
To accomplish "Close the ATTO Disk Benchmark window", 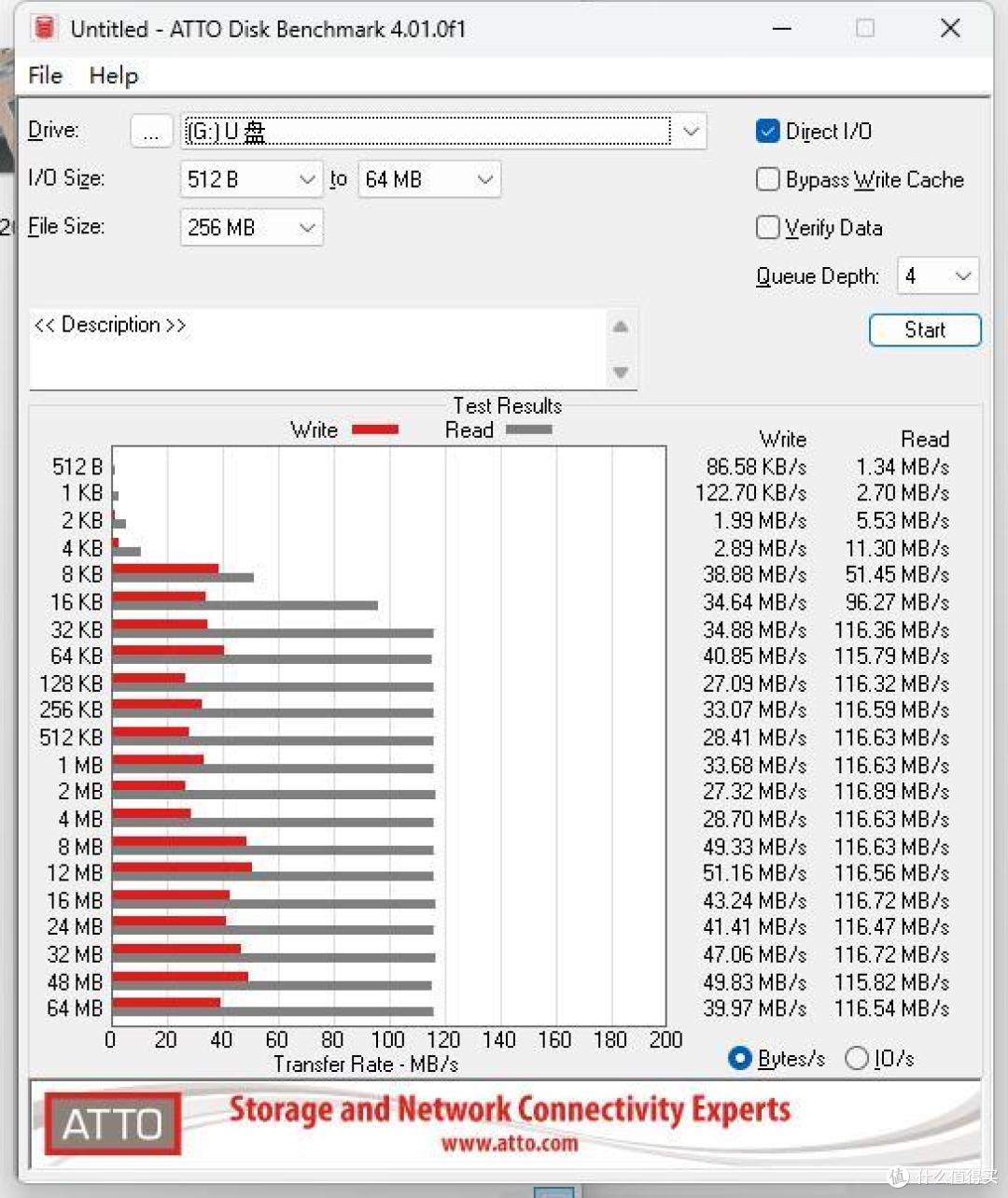I will pos(950,28).
